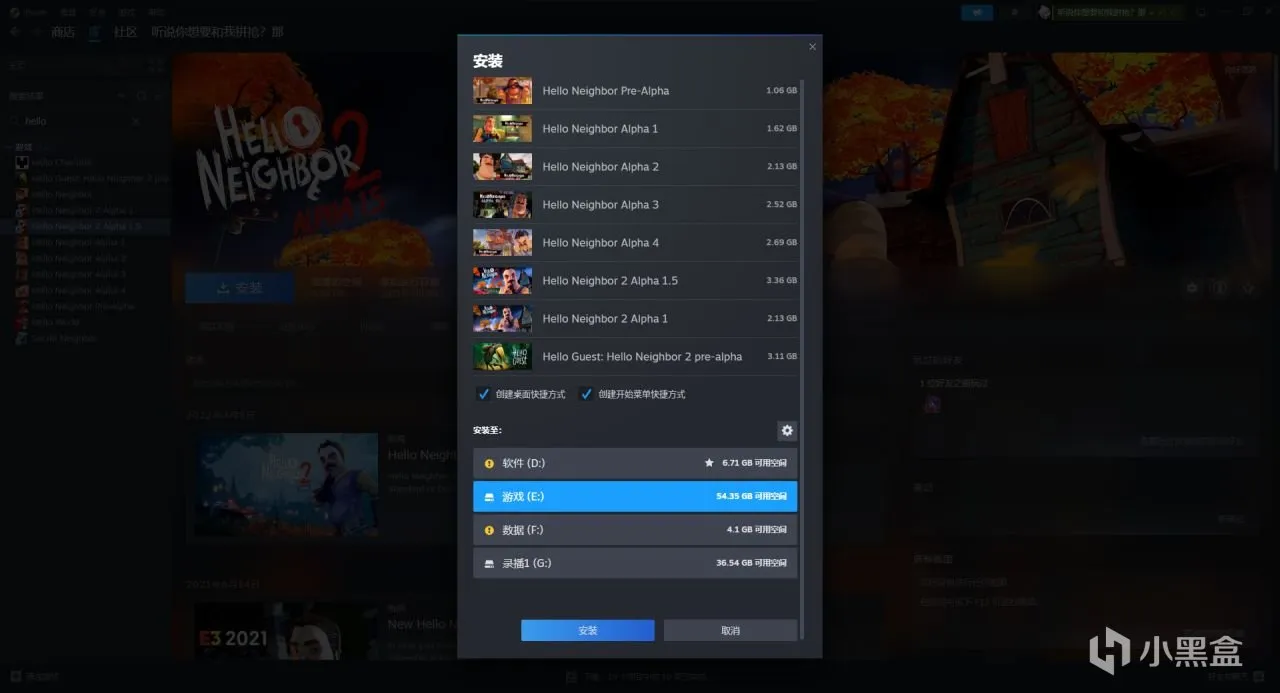Open game settings gear on game page

tap(1192, 288)
